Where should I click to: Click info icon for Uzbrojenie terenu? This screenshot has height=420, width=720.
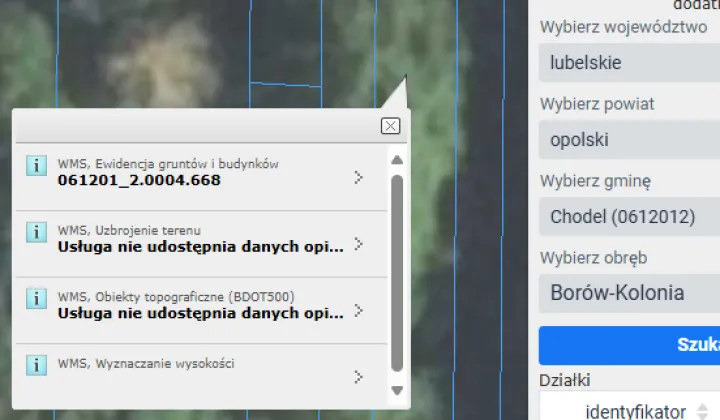[36, 232]
